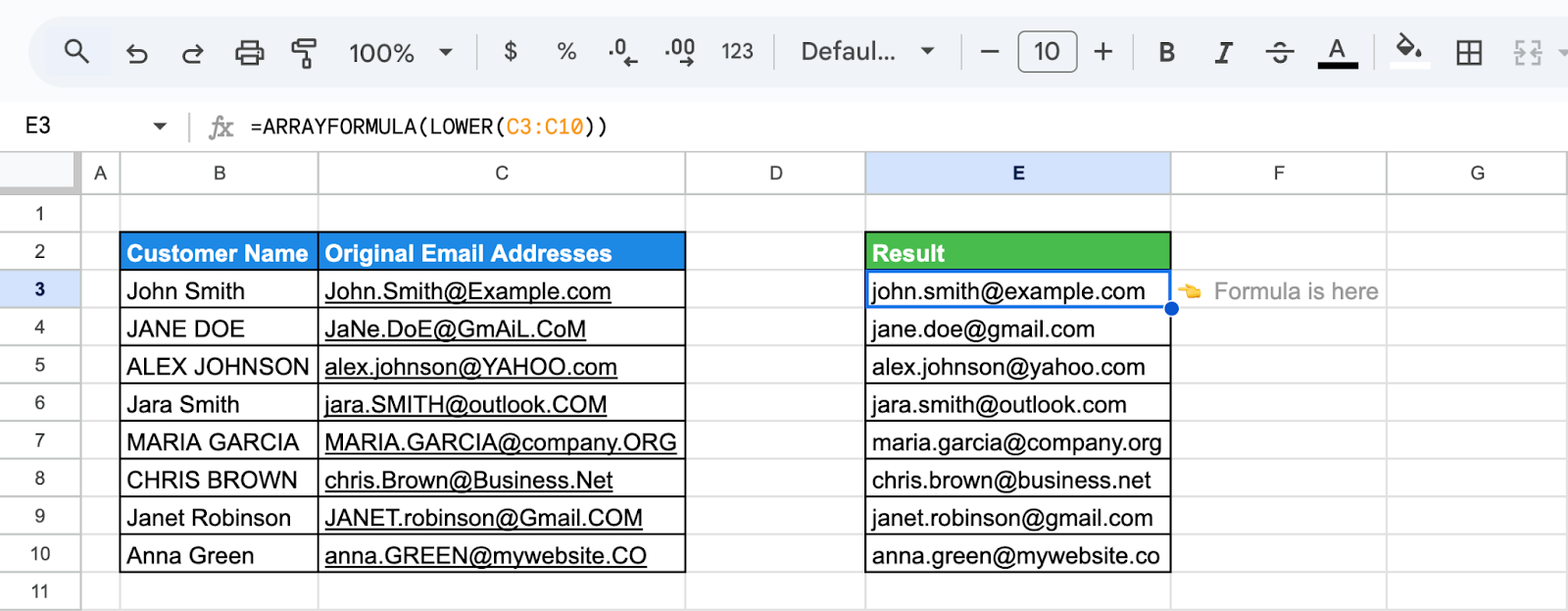The width and height of the screenshot is (1568, 611).
Task: Redo the last action
Action: tap(193, 53)
